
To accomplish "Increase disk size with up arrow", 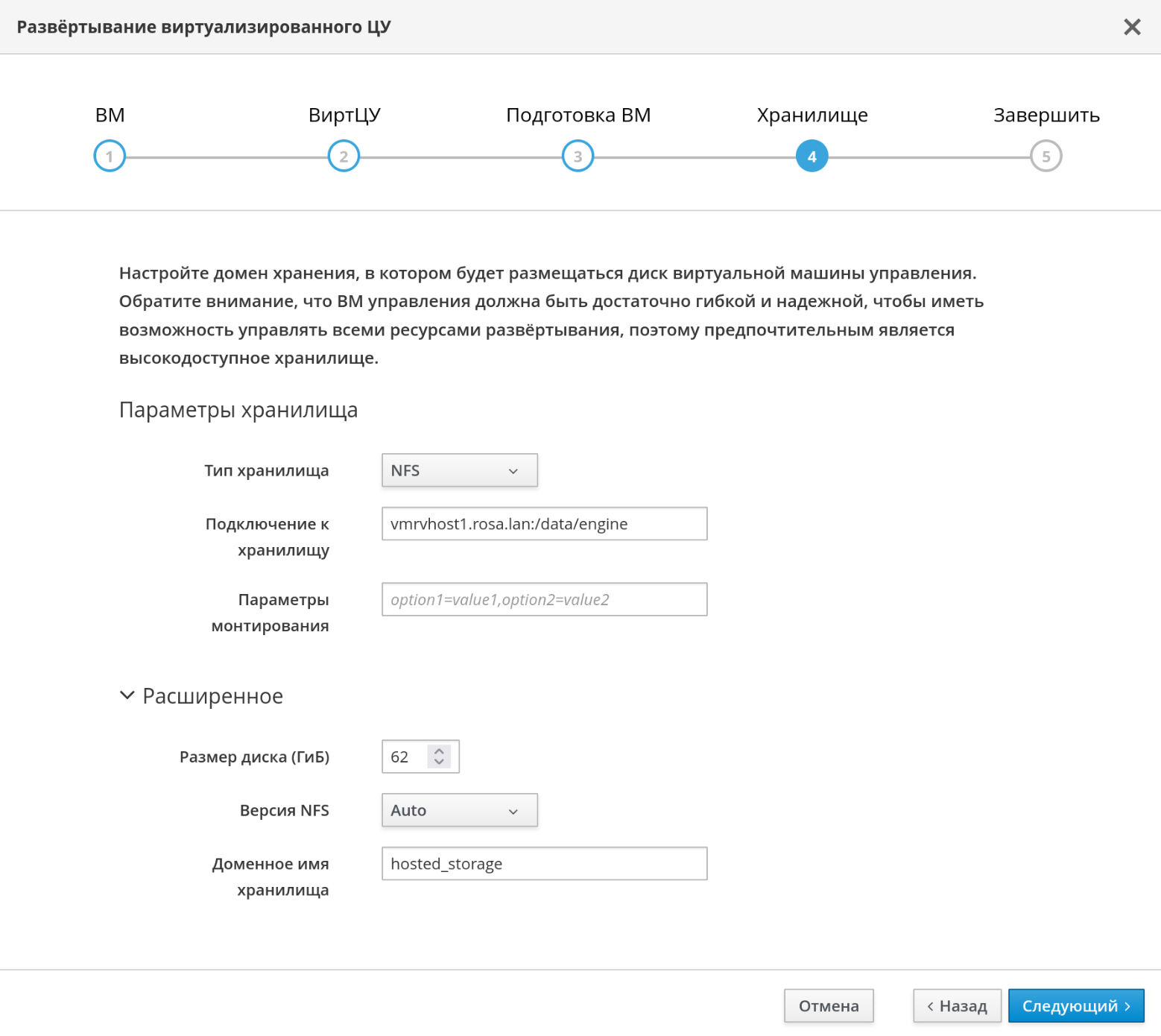I will coord(439,751).
